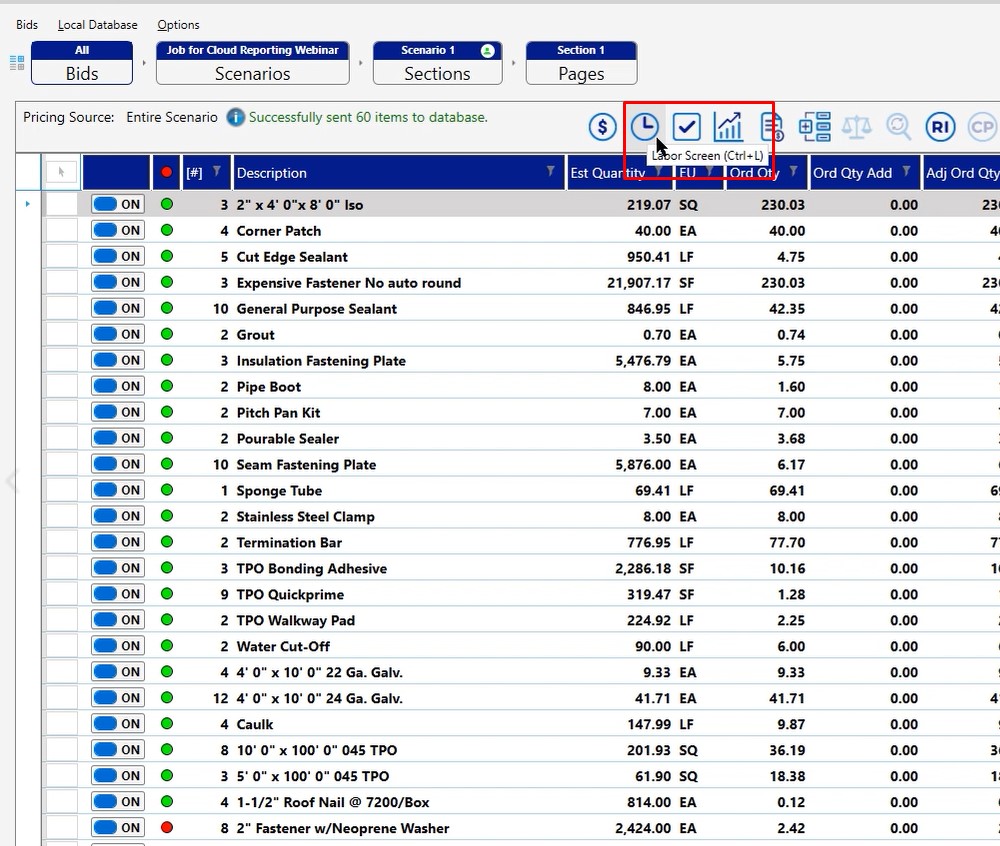Viewport: 1000px width, 846px height.
Task: Disable the TPO Quickprime toggle
Action: [118, 594]
